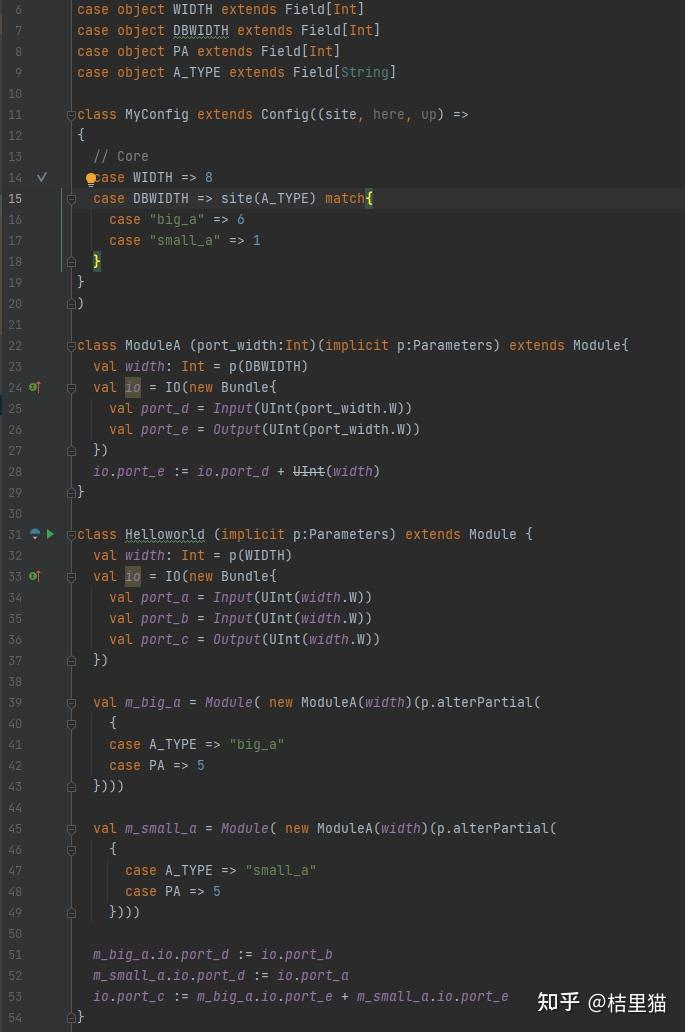
Task: Click the fold end marker on line 20
Action: (71, 304)
